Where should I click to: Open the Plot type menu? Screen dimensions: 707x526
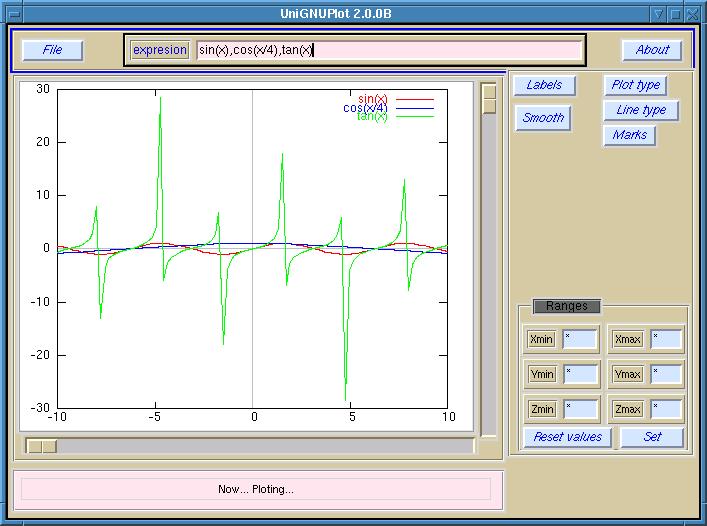pos(635,86)
